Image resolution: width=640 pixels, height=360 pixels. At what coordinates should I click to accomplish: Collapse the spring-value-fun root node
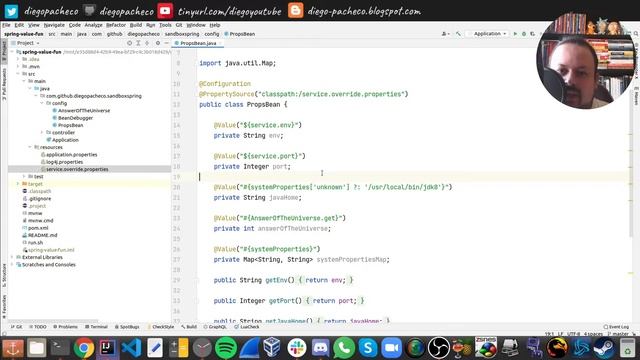tap(12, 52)
